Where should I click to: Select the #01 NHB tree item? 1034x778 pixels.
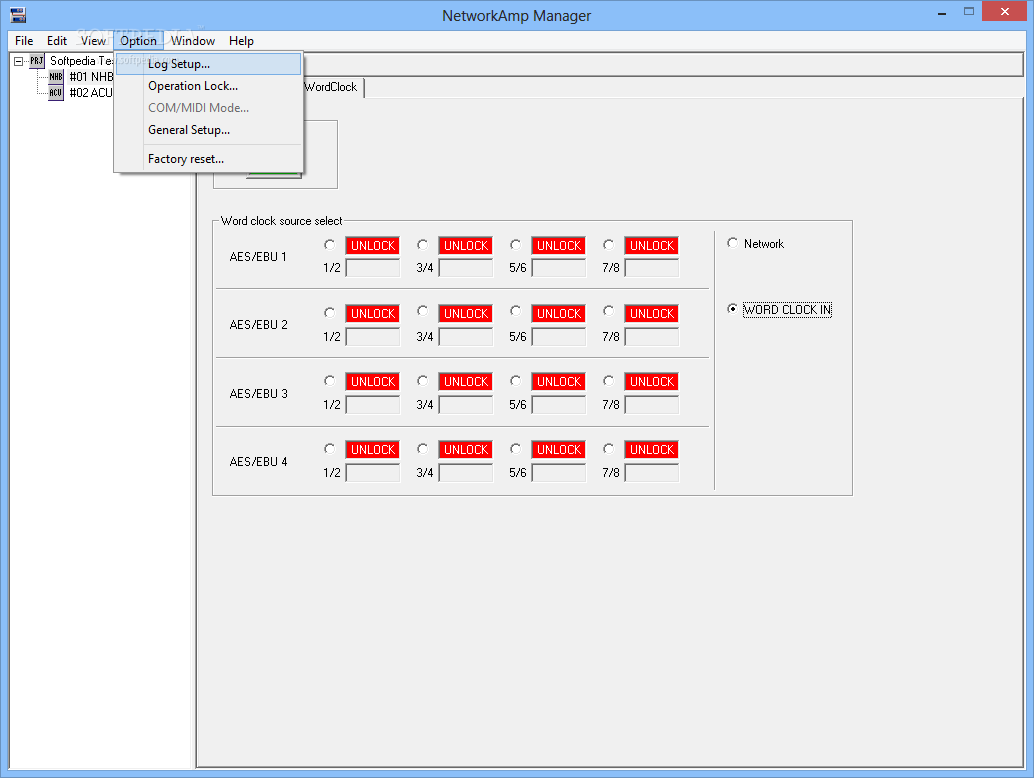tap(92, 76)
